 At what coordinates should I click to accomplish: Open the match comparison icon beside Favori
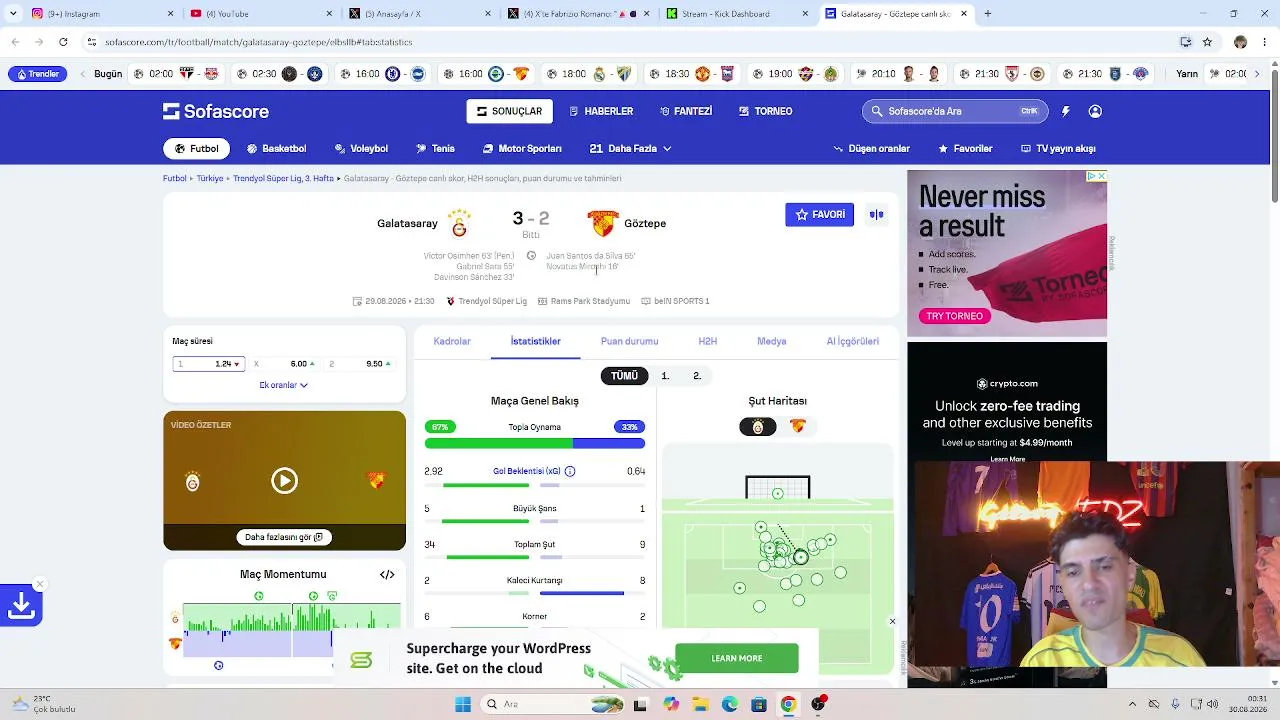click(876, 214)
